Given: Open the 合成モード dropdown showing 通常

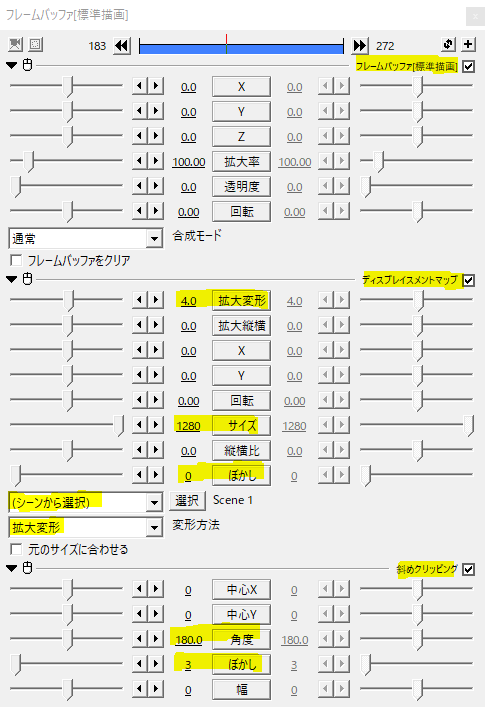Looking at the screenshot, I should (x=86, y=239).
